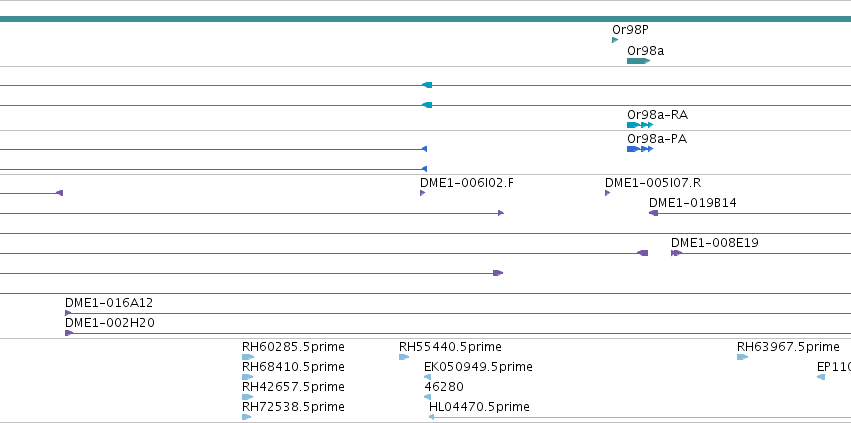Viewport: 851px width, 423px height.
Task: Click the teal chromosome overview bar
Action: (x=426, y=19)
